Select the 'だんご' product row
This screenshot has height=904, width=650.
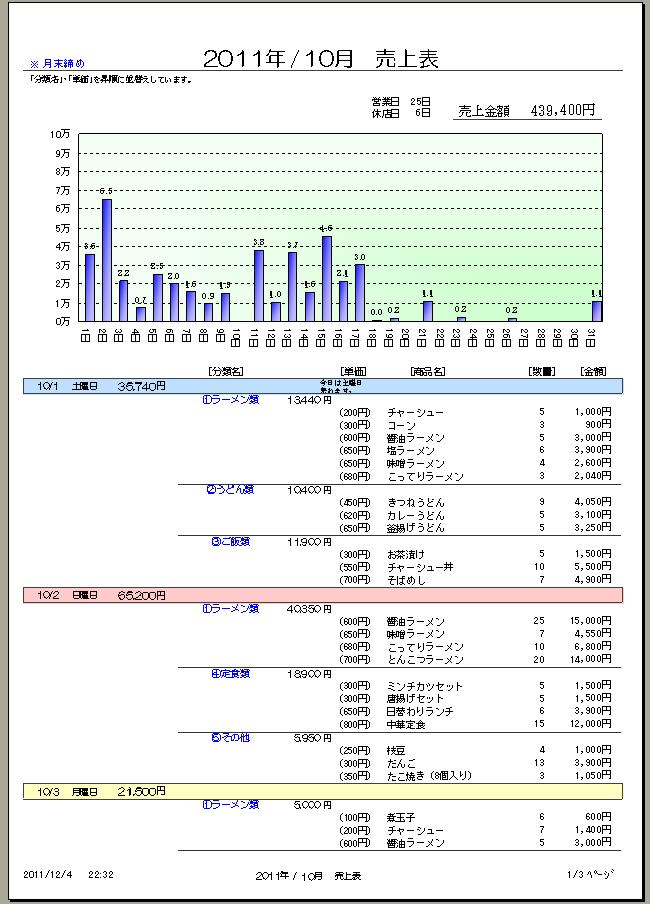click(x=475, y=763)
